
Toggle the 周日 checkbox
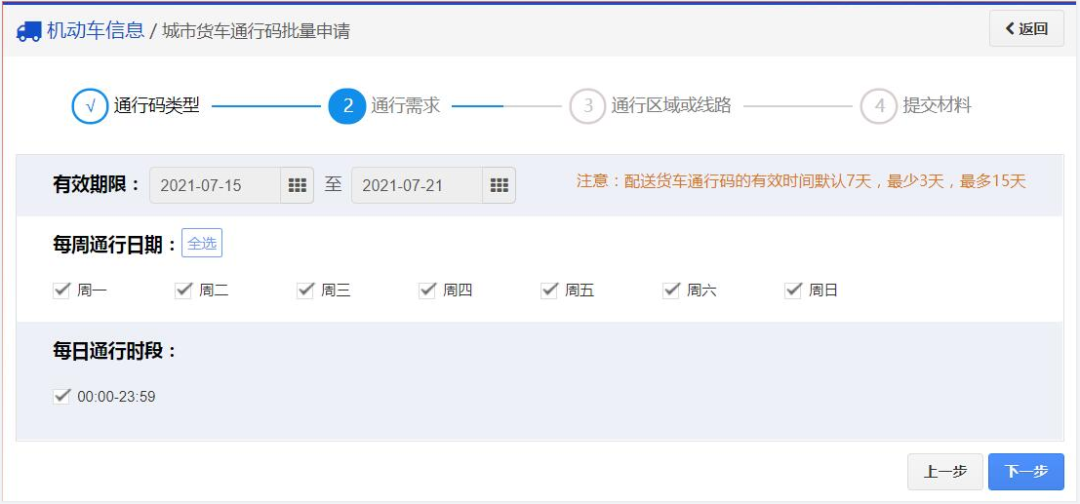click(794, 290)
